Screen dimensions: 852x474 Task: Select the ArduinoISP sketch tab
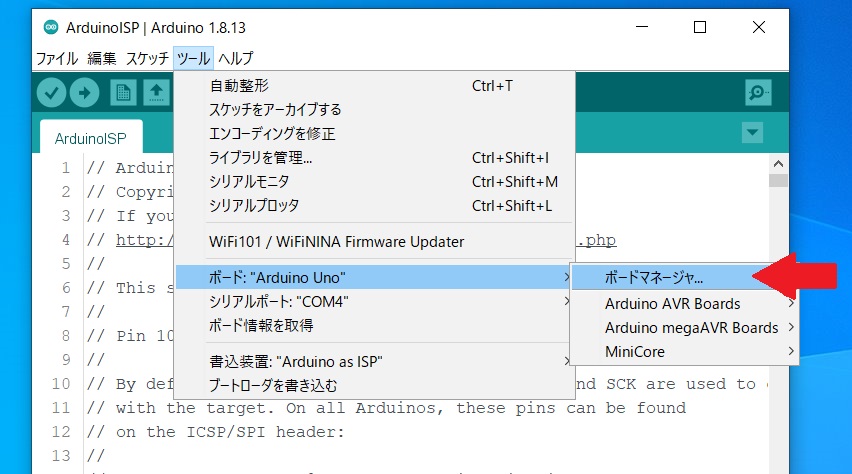tap(91, 139)
